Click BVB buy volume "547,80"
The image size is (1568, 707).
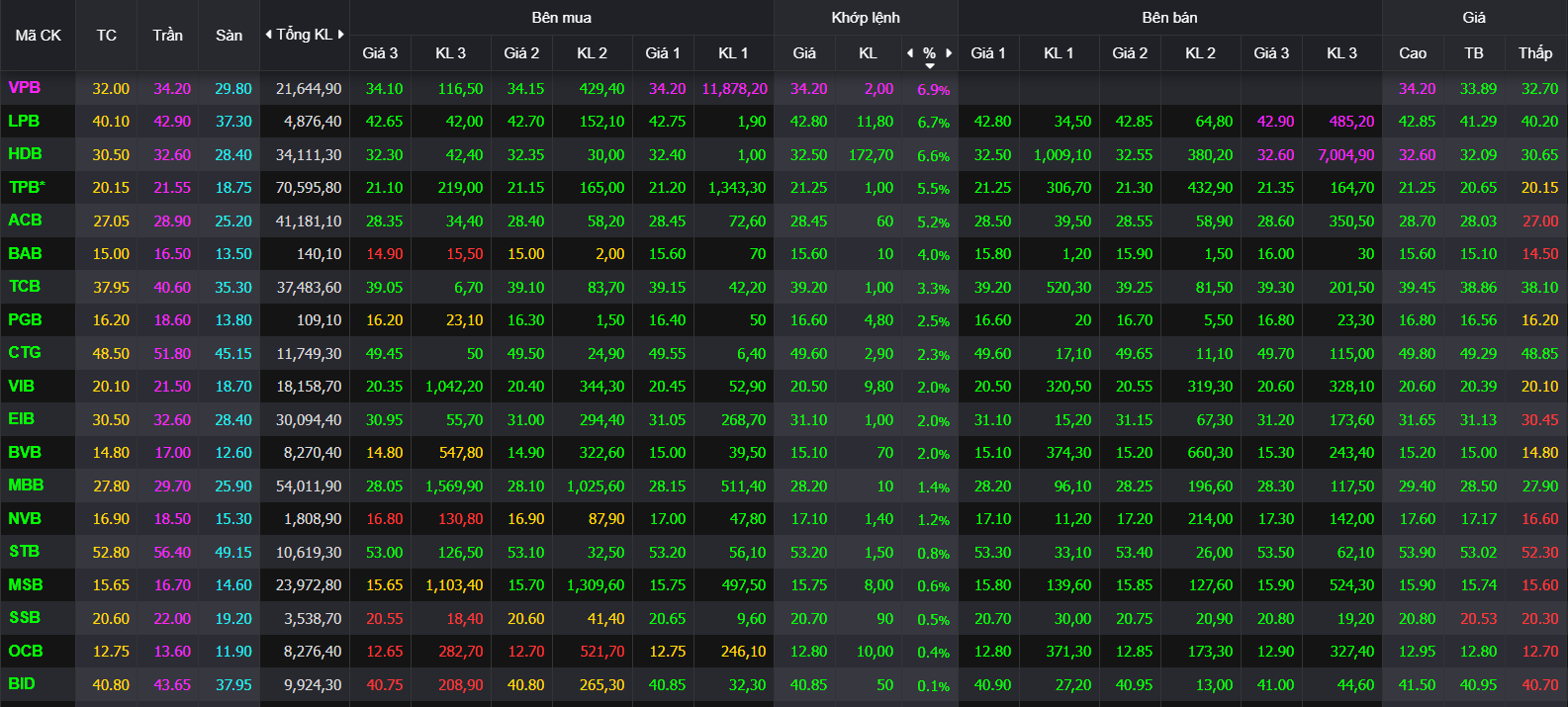[461, 453]
